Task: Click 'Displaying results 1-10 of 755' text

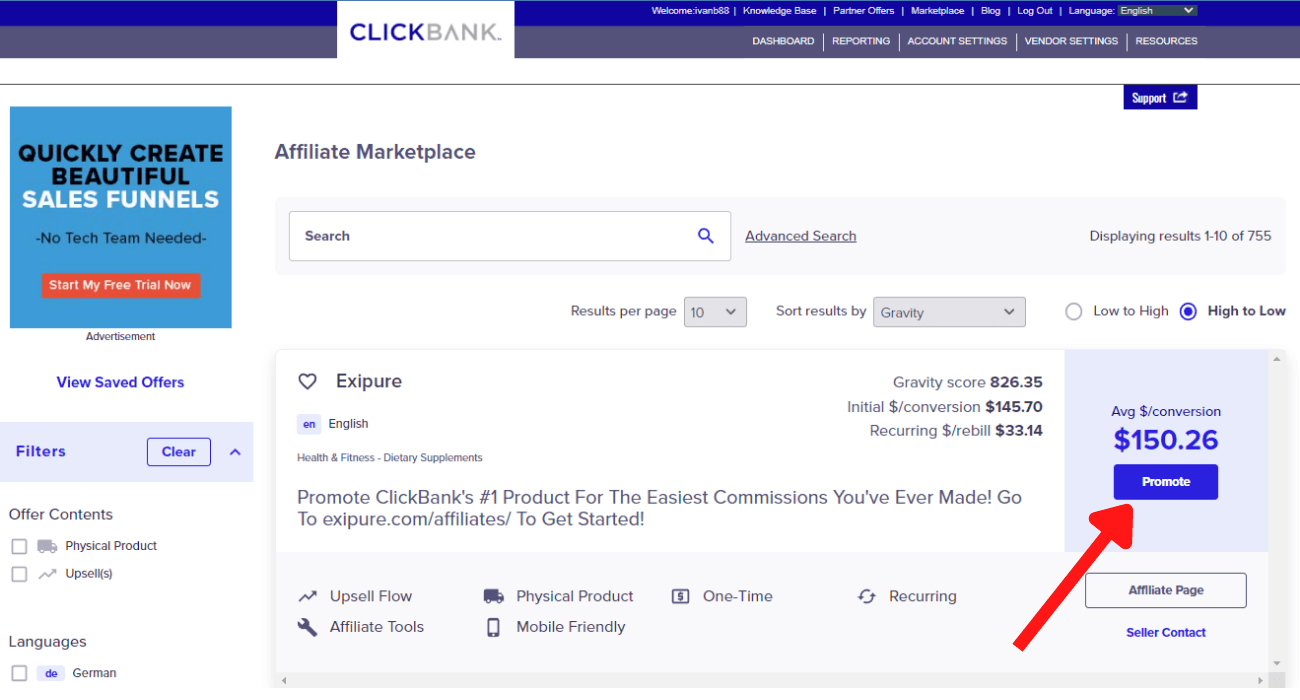Action: click(1180, 236)
